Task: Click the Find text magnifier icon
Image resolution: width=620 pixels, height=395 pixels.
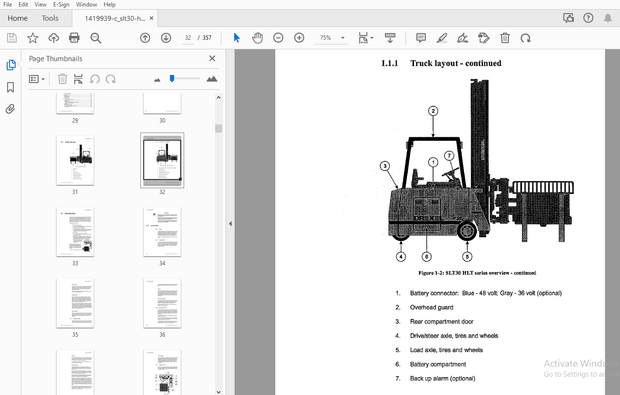Action: pyautogui.click(x=95, y=38)
